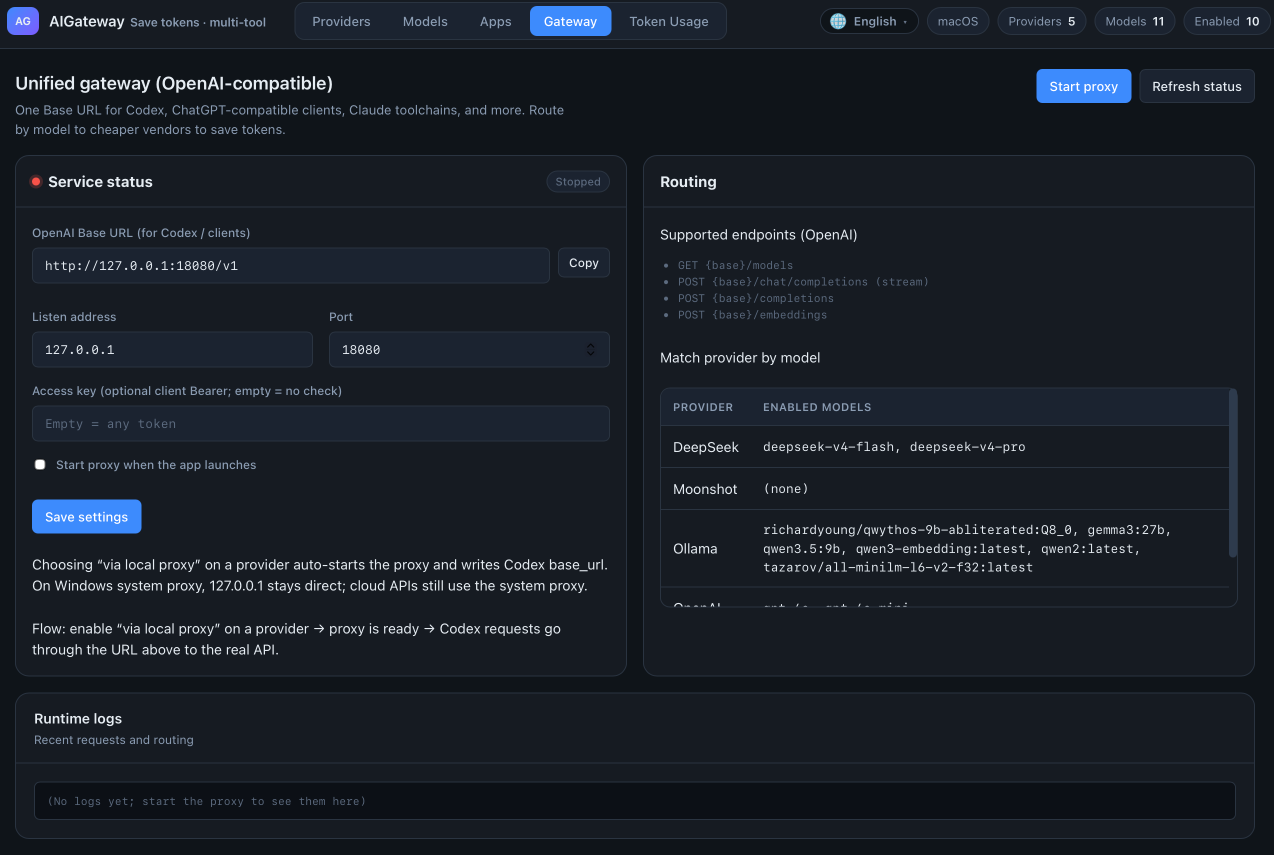Copy the OpenAI Base URL
The width and height of the screenshot is (1274, 855).
[583, 263]
